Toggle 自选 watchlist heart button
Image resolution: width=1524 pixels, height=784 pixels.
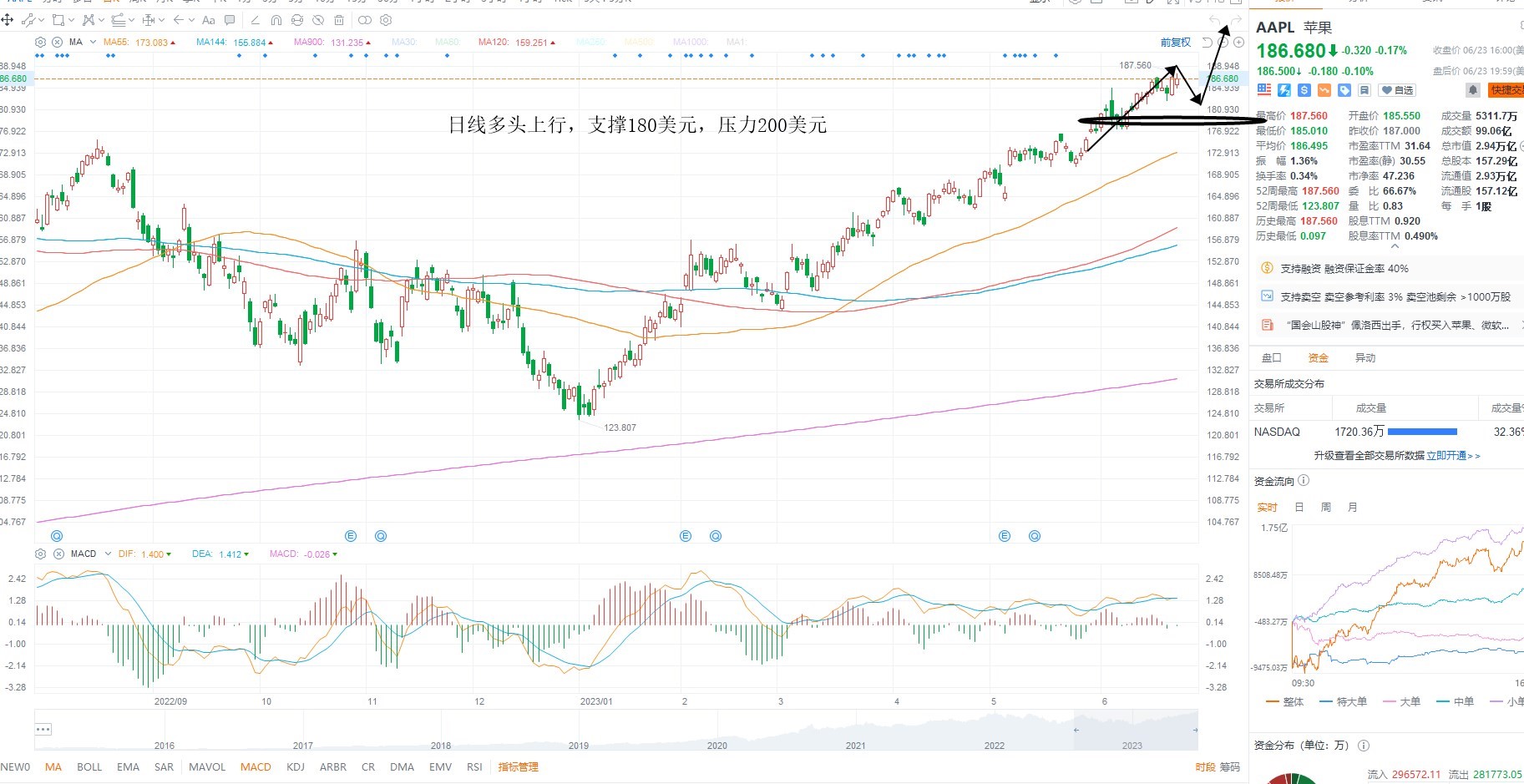[1397, 90]
